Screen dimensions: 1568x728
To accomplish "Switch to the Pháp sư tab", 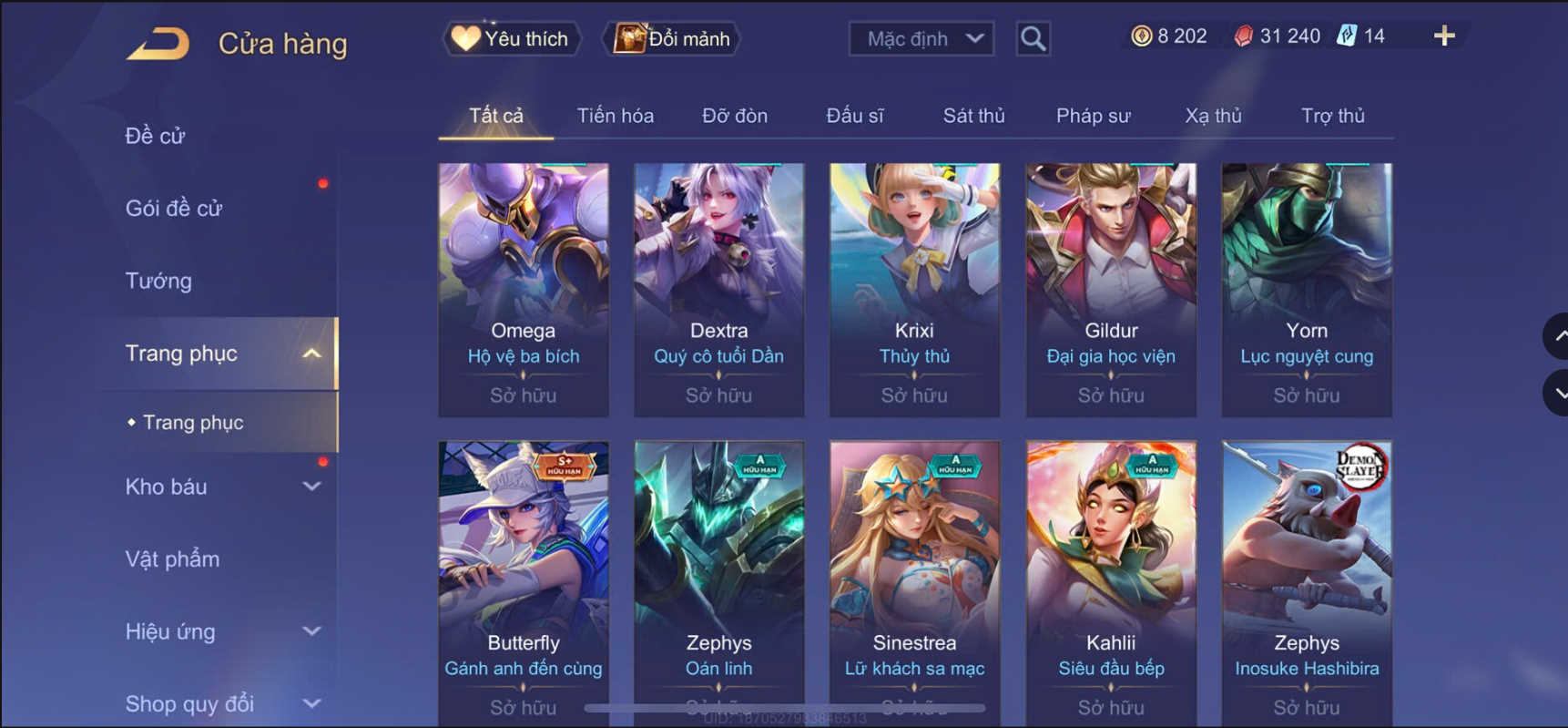I will point(1093,116).
